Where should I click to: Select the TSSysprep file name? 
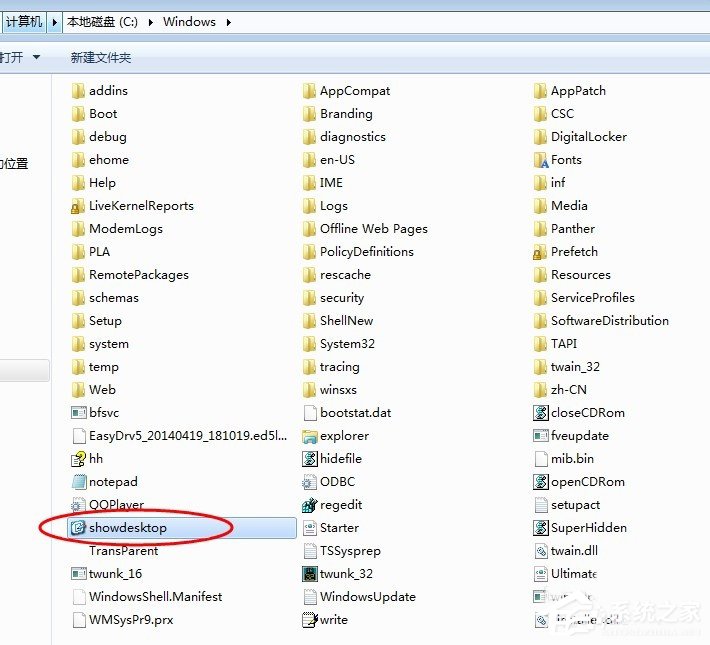tap(350, 551)
